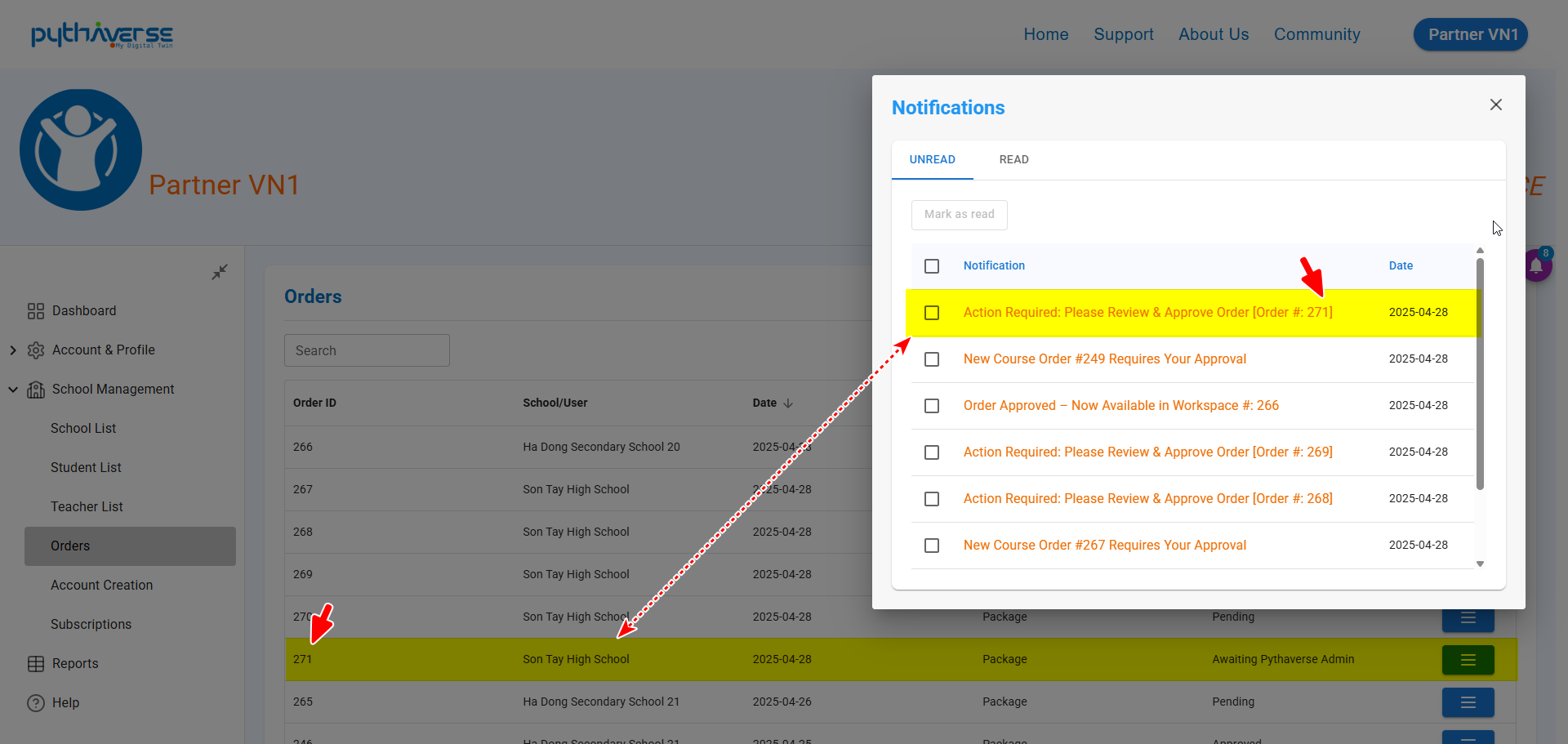1568x744 pixels.
Task: Open Account Creation in the sidebar
Action: pos(101,586)
